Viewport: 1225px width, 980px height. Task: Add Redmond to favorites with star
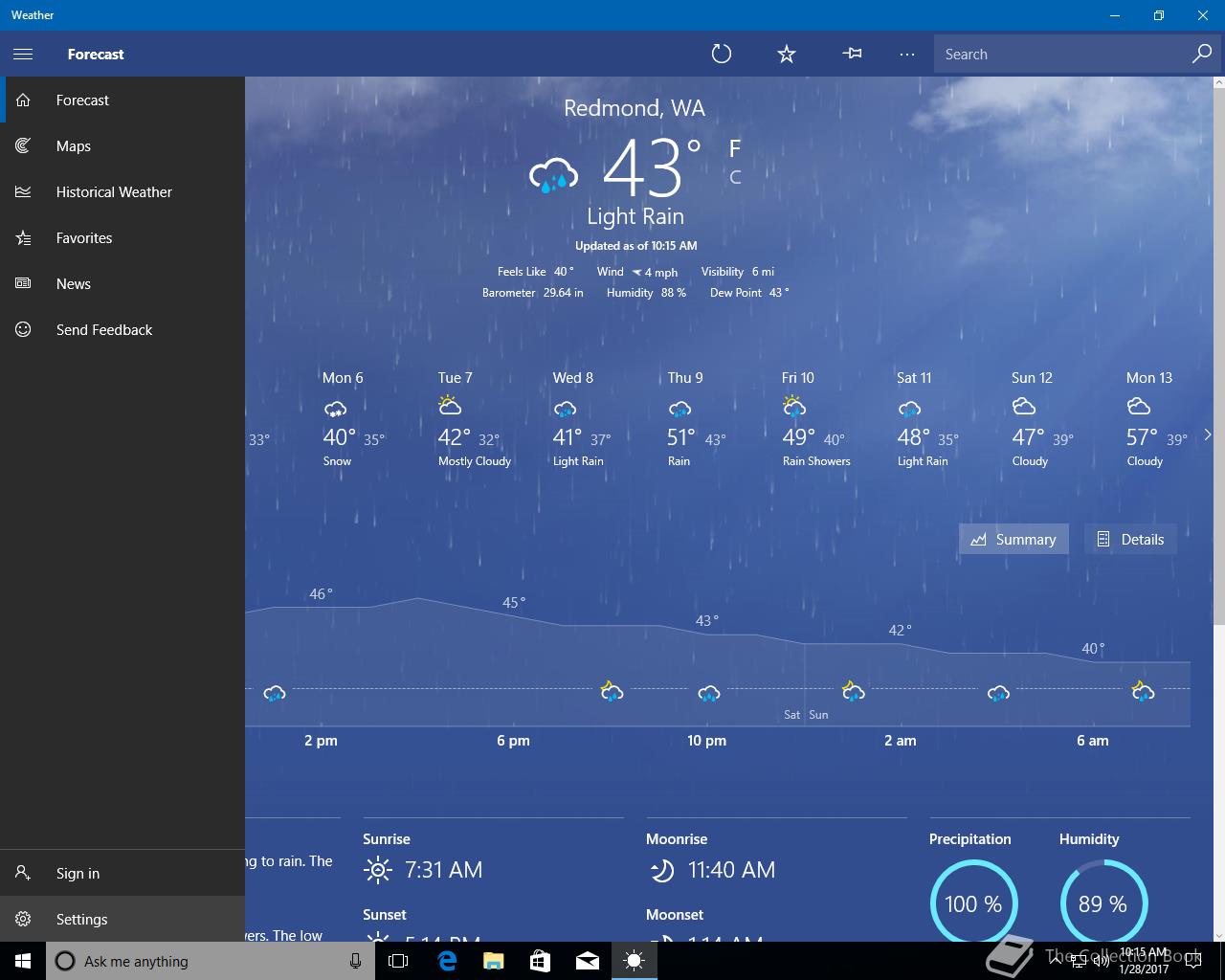[x=787, y=55]
